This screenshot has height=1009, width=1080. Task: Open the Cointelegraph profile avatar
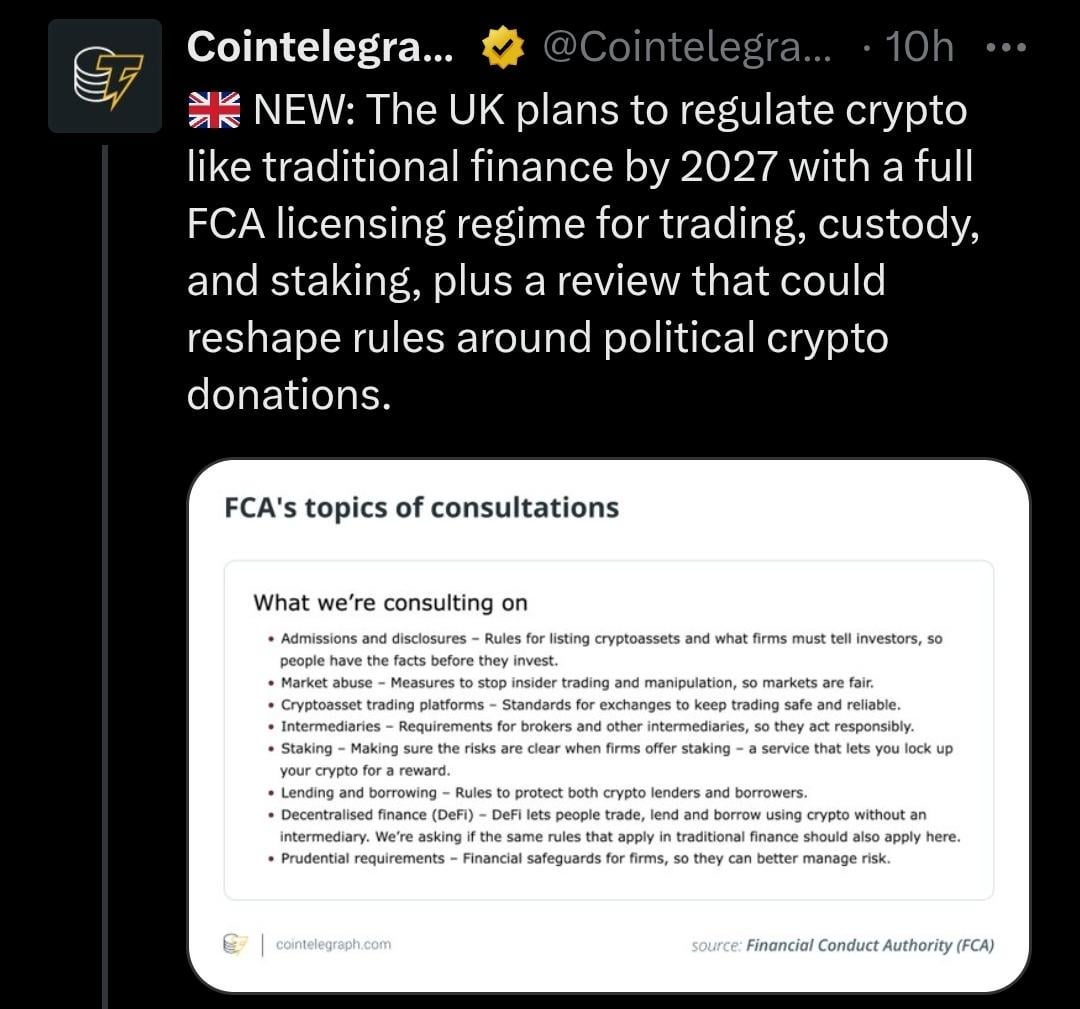[x=105, y=76]
